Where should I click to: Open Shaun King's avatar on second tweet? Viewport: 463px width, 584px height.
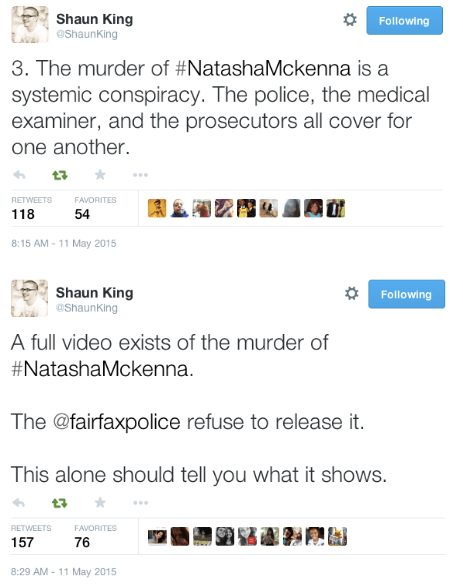pyautogui.click(x=29, y=298)
